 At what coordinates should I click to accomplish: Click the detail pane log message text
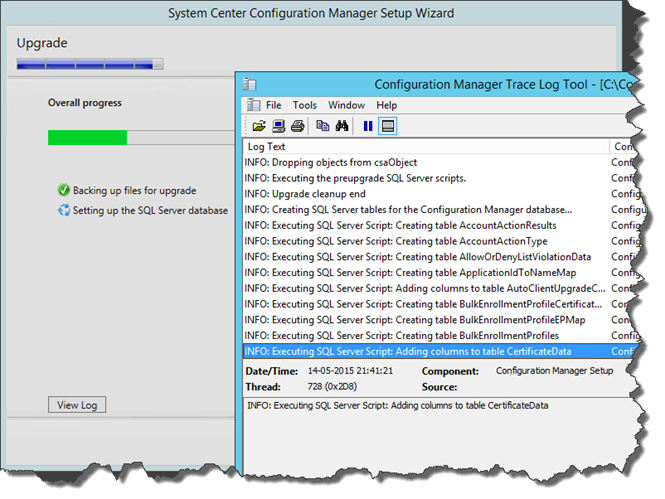pos(398,405)
